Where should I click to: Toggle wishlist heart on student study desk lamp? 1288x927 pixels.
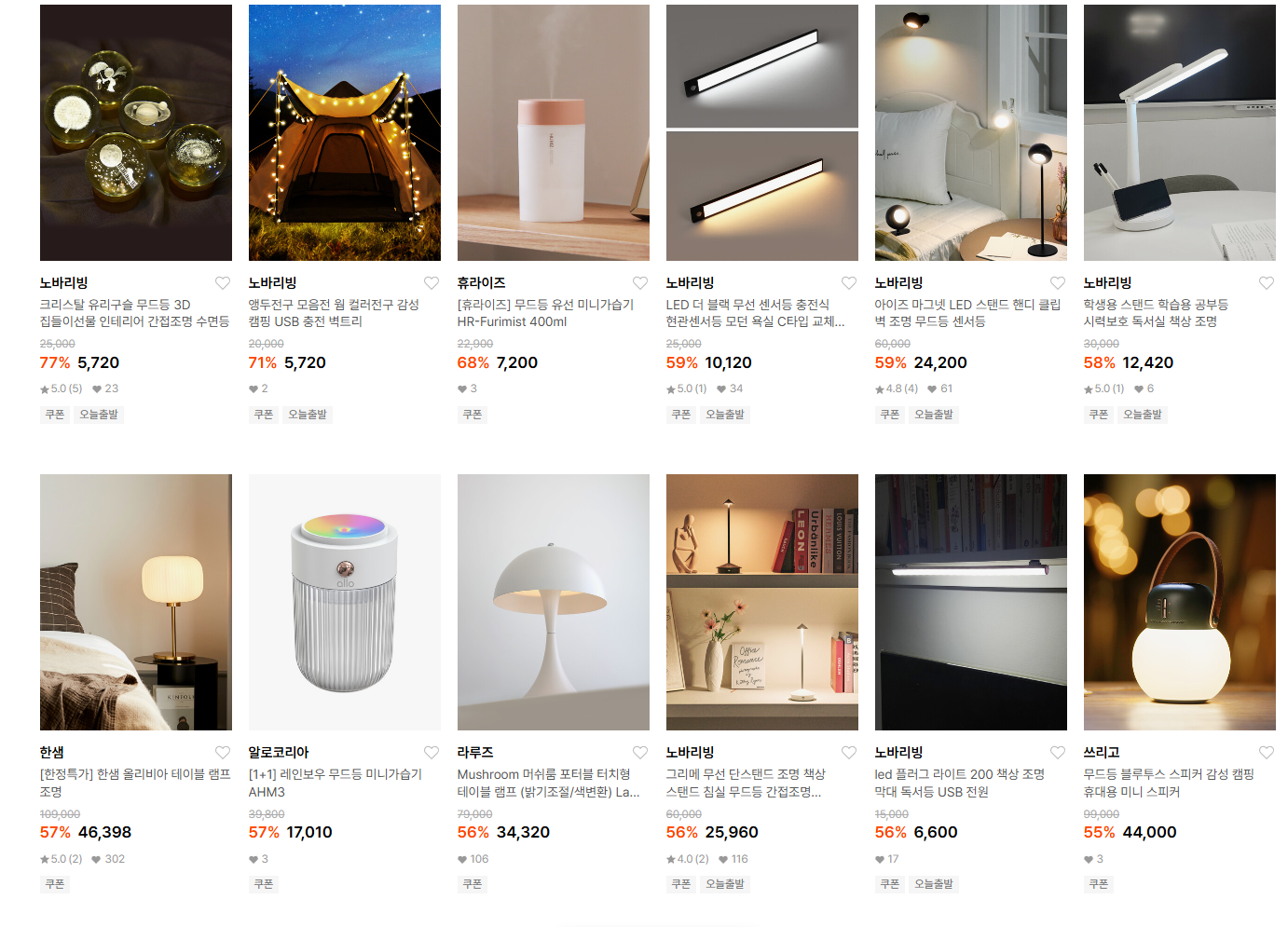1267,283
